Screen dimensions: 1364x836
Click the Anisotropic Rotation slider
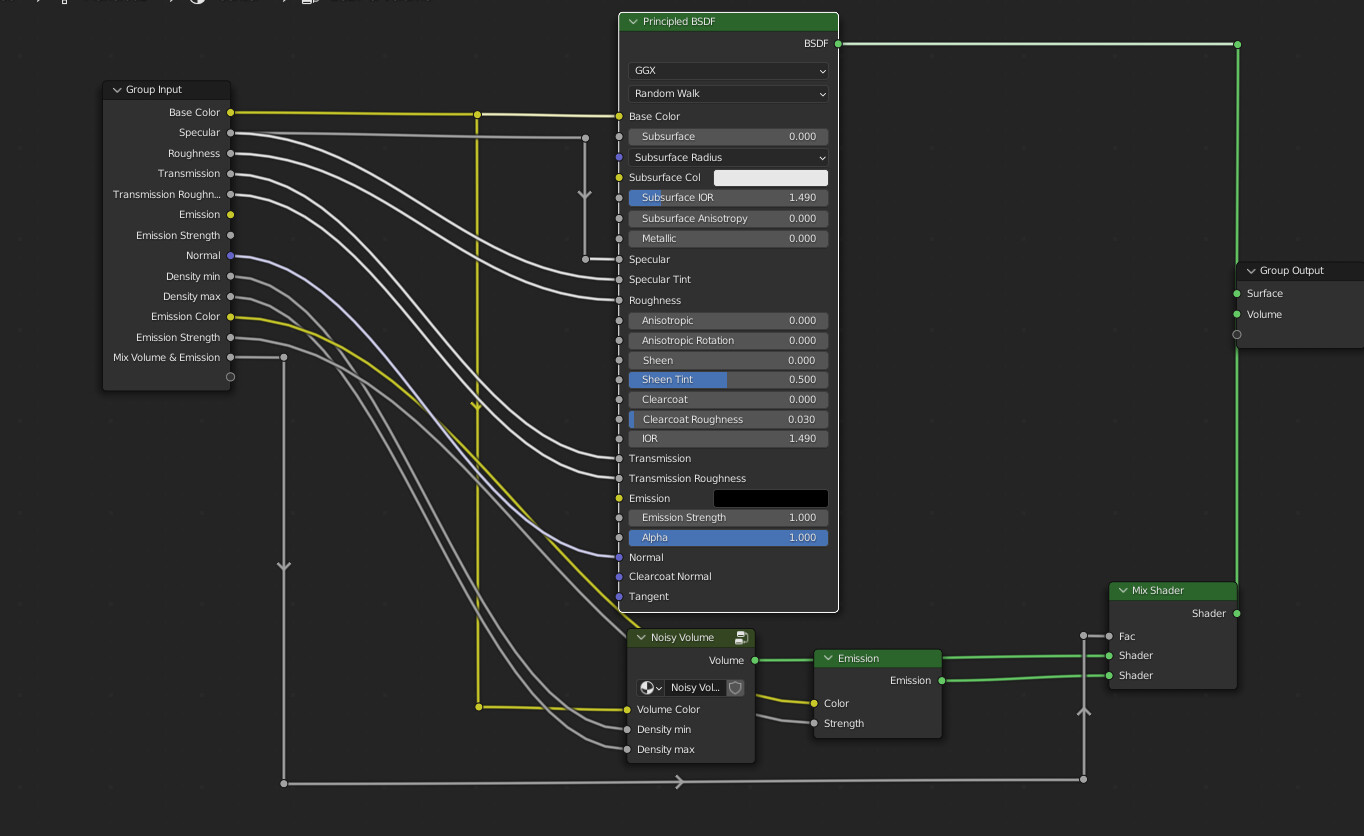tap(729, 341)
